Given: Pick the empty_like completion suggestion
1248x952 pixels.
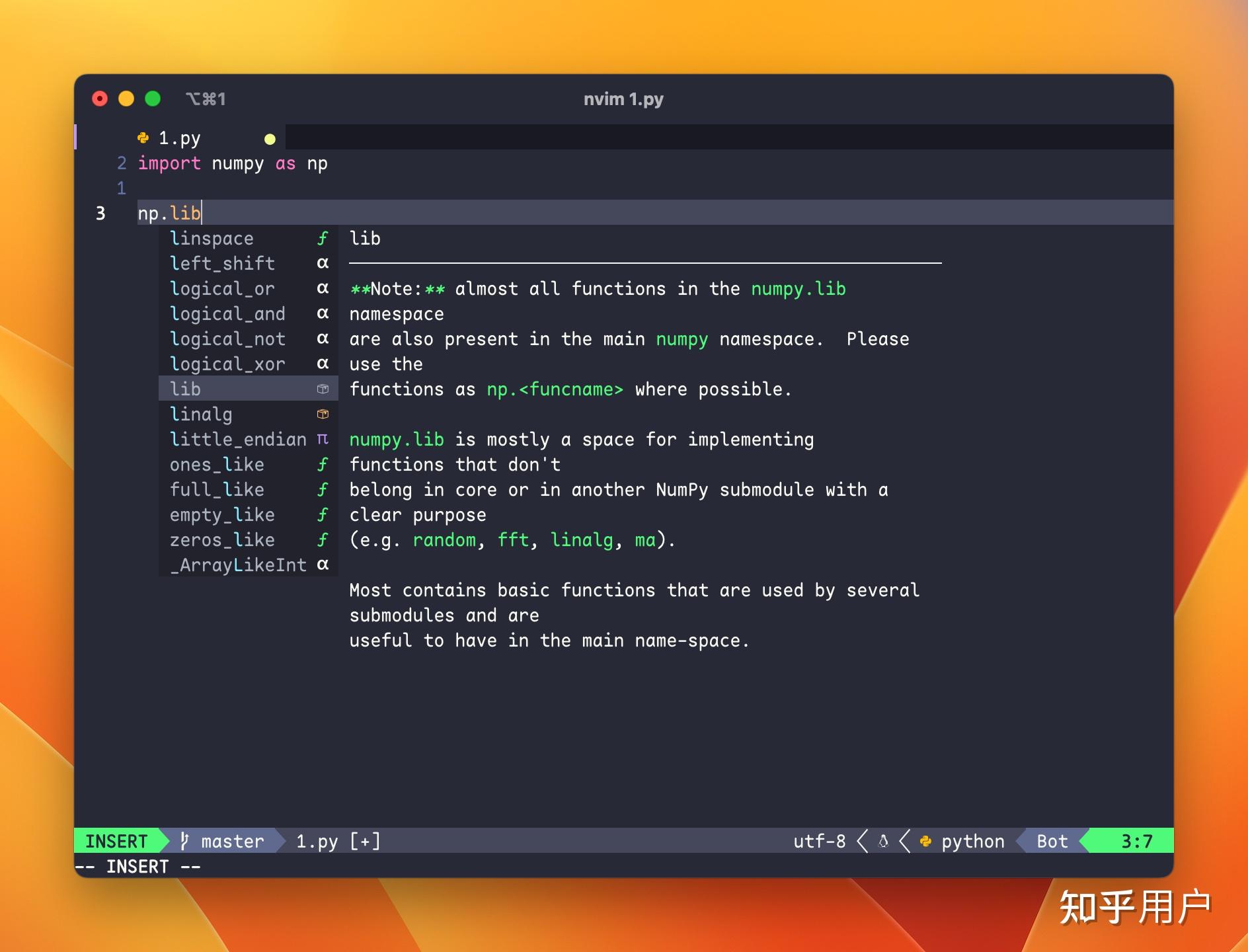Looking at the screenshot, I should pyautogui.click(x=223, y=515).
